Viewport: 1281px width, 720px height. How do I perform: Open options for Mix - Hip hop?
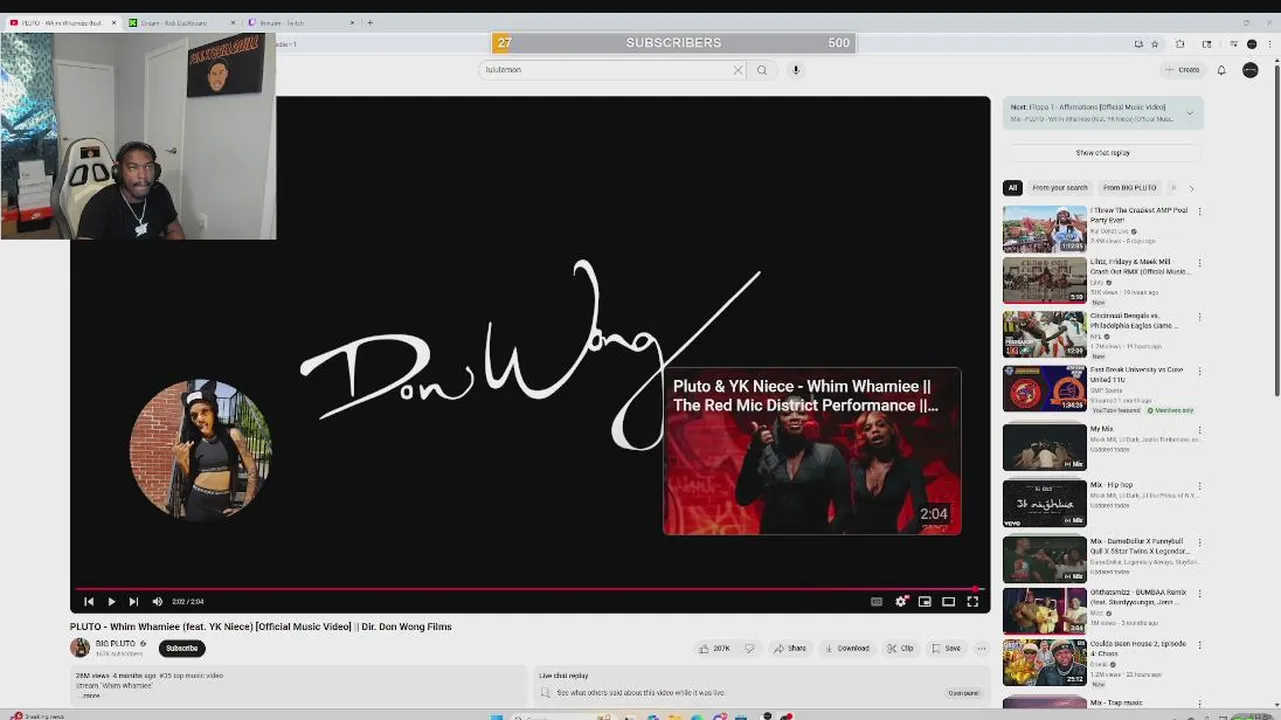[1199, 487]
